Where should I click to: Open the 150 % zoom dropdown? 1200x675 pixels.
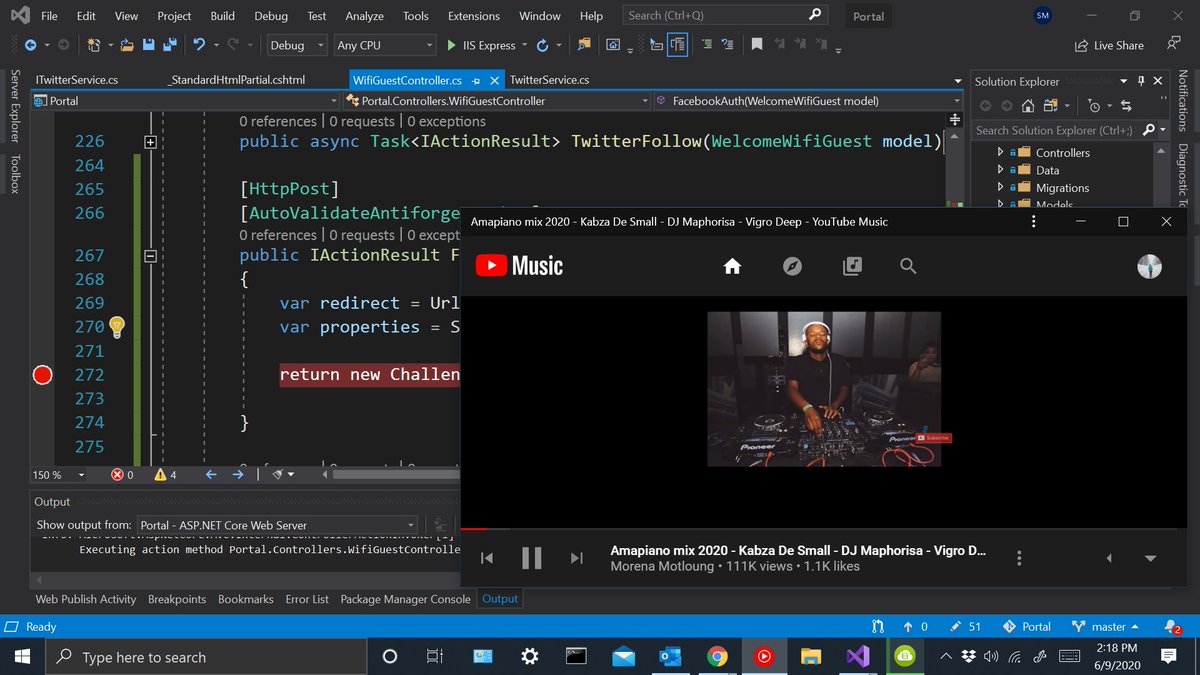(60, 475)
